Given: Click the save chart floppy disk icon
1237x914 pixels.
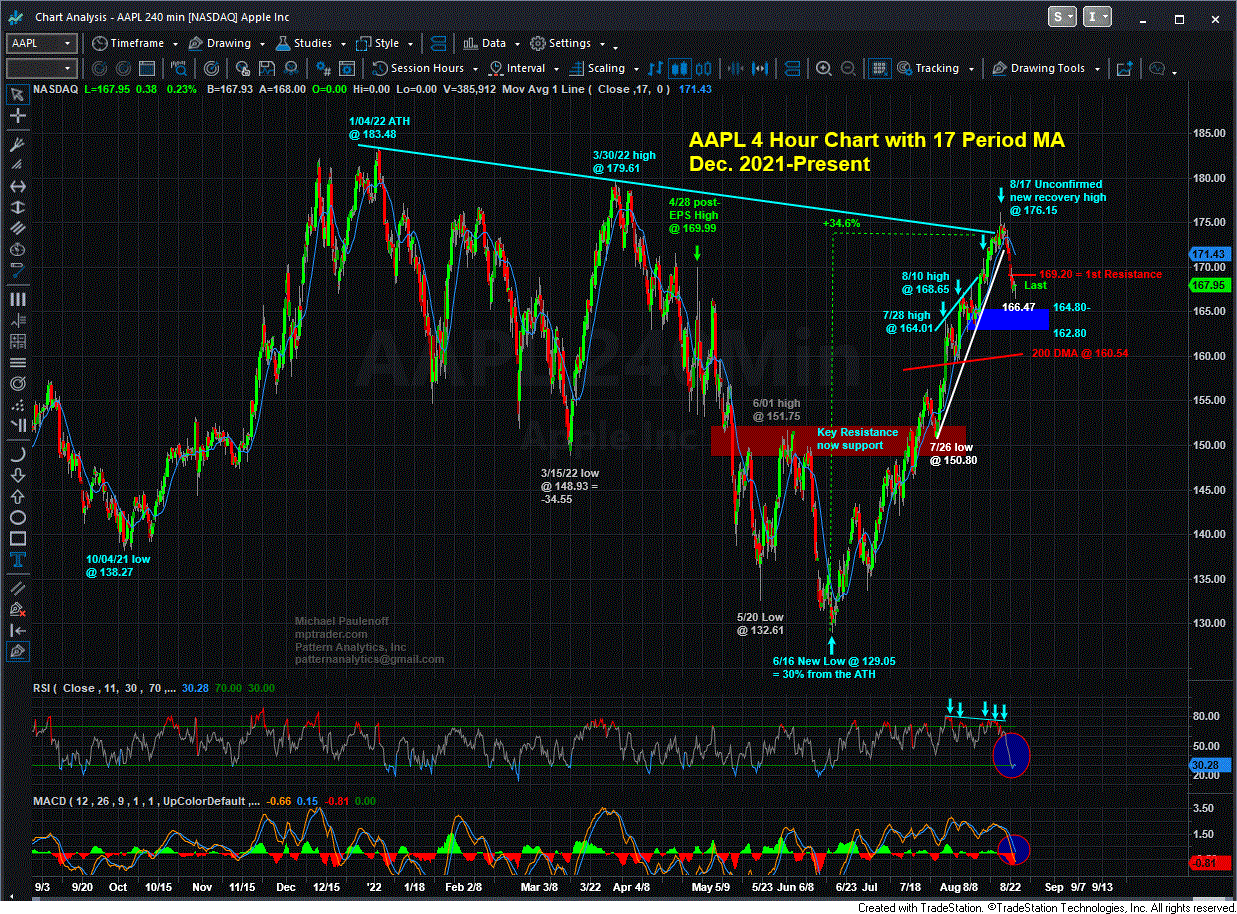Looking at the screenshot, I should (x=268, y=68).
